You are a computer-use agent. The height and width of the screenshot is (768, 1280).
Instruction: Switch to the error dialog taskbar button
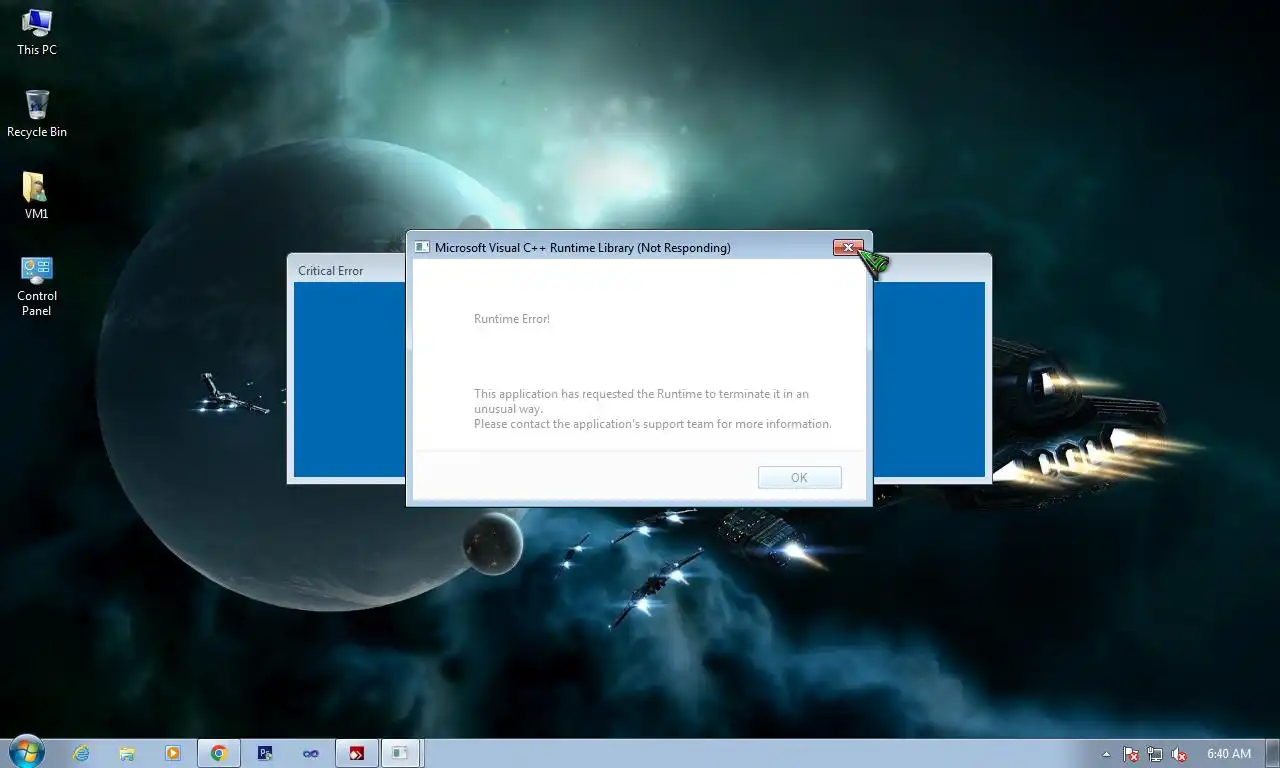pos(400,753)
